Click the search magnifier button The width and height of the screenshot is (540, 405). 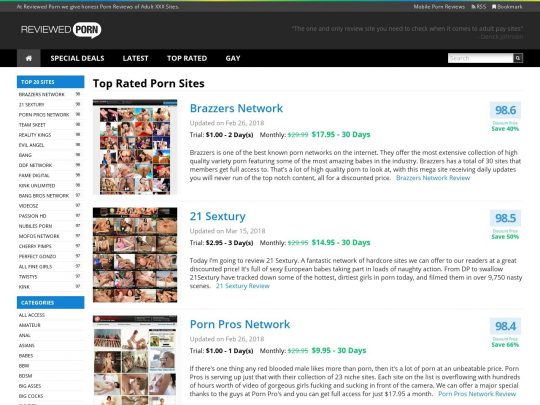pyautogui.click(x=518, y=58)
